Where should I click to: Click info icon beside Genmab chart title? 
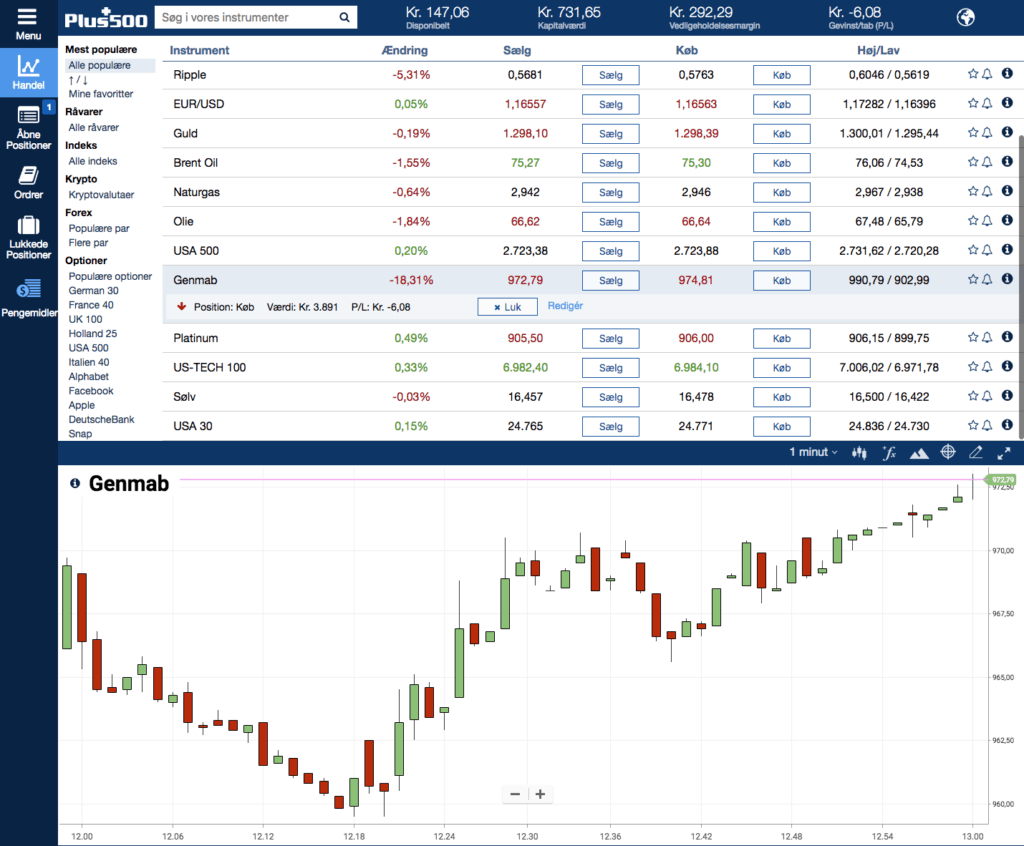[x=75, y=483]
